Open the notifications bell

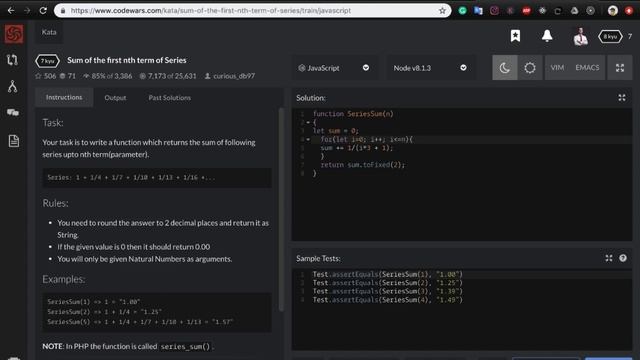click(x=547, y=36)
